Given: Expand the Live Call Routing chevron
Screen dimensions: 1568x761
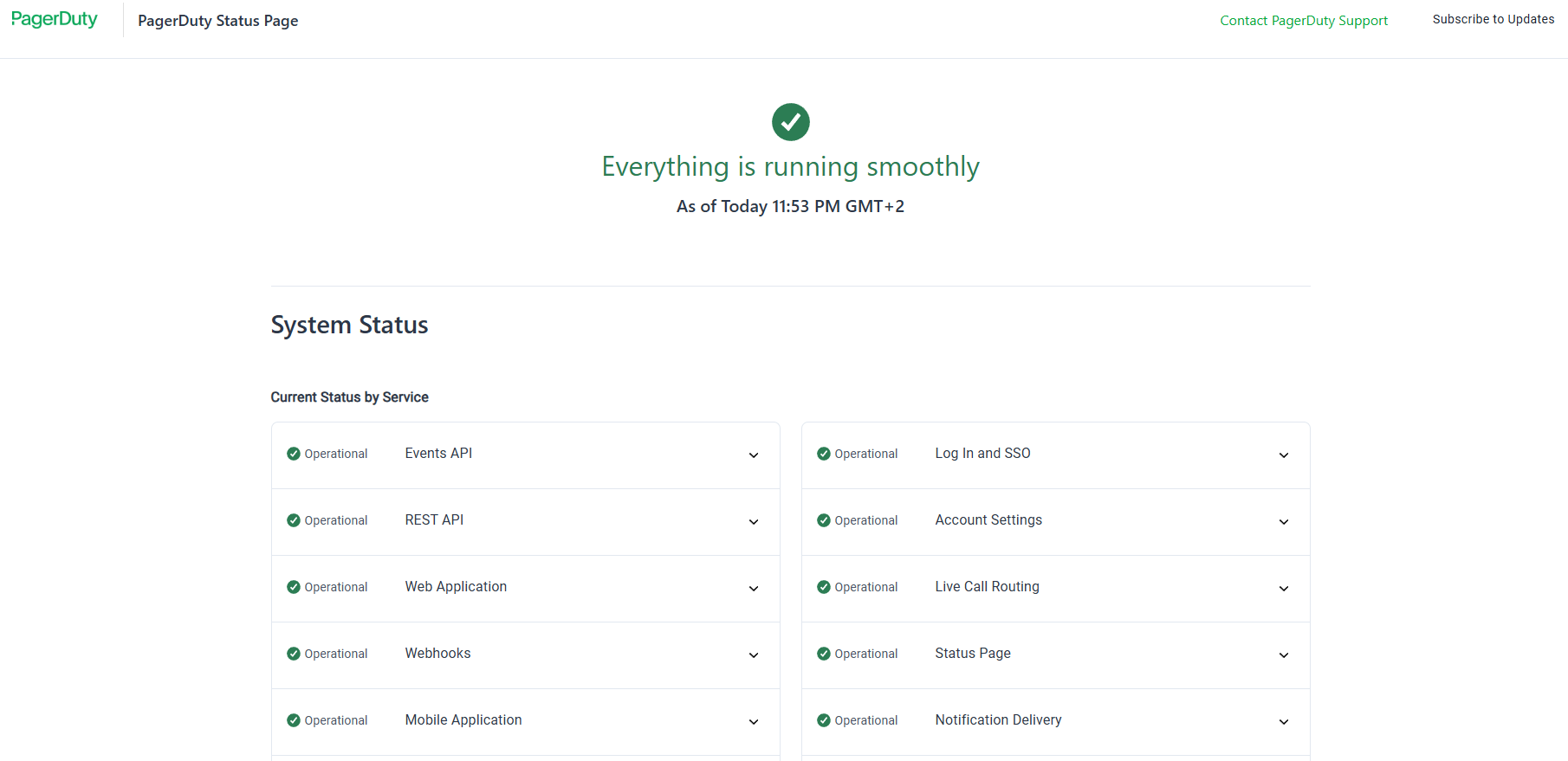Looking at the screenshot, I should tap(1284, 589).
